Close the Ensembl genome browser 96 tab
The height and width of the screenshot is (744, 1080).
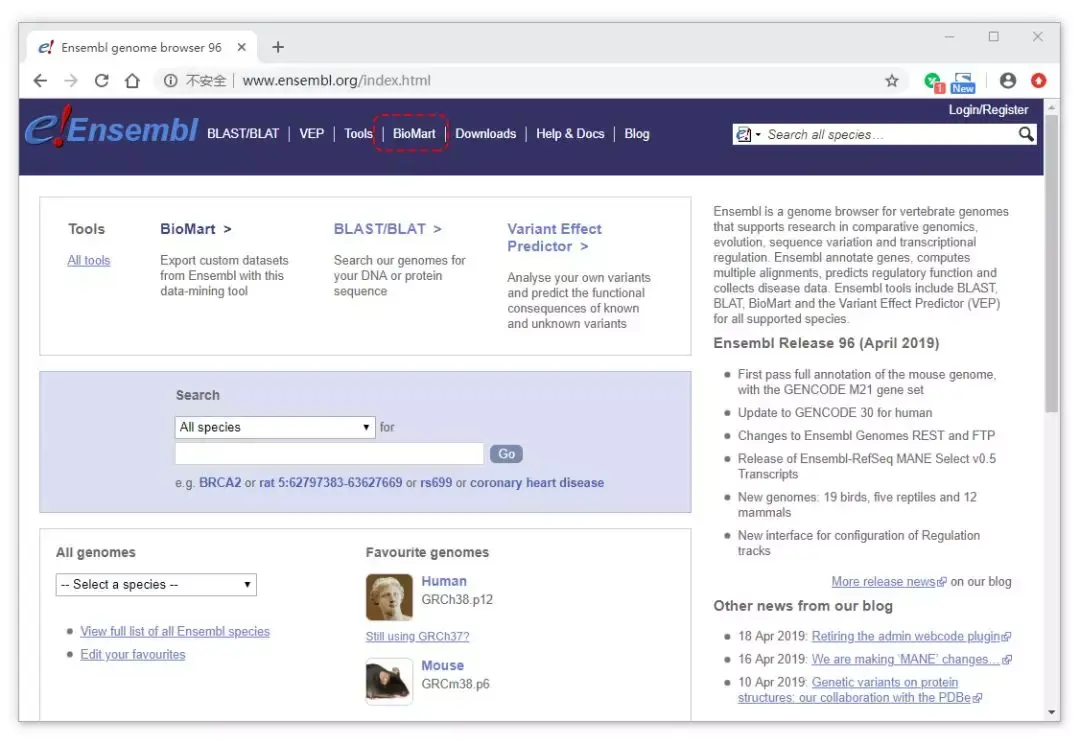[x=242, y=47]
